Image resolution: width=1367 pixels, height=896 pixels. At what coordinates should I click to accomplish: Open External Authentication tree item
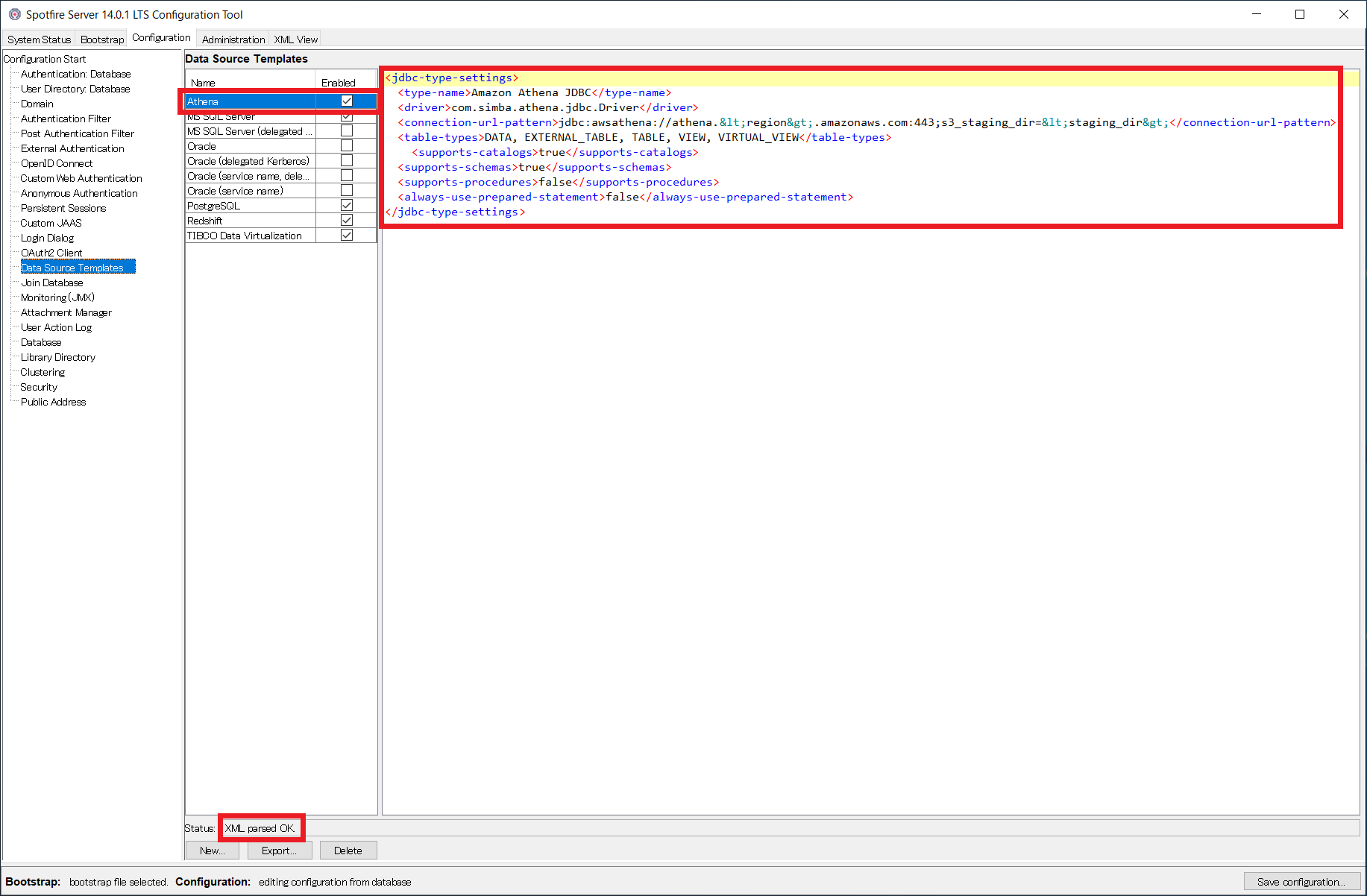pyautogui.click(x=72, y=148)
